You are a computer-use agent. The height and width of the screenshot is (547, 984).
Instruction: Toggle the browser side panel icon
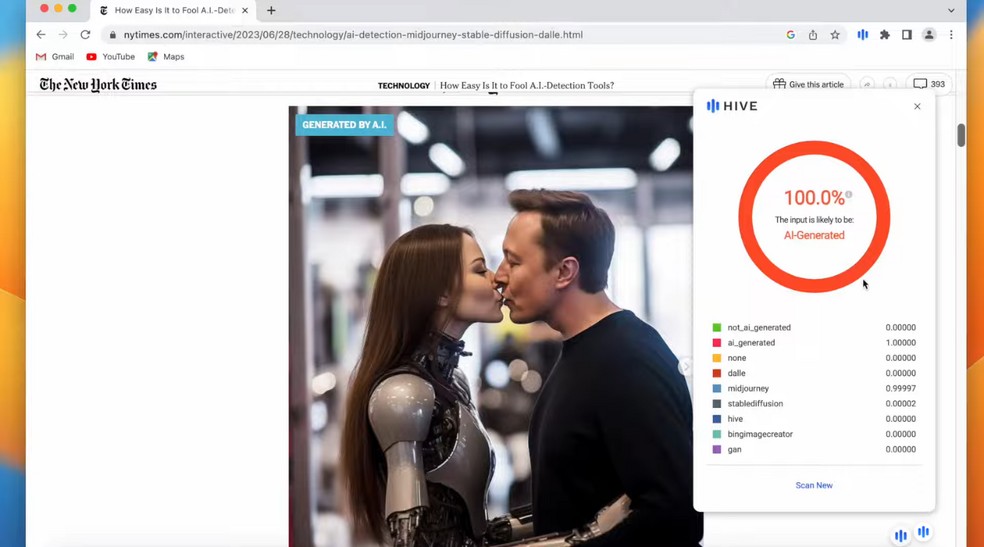pyautogui.click(x=907, y=35)
